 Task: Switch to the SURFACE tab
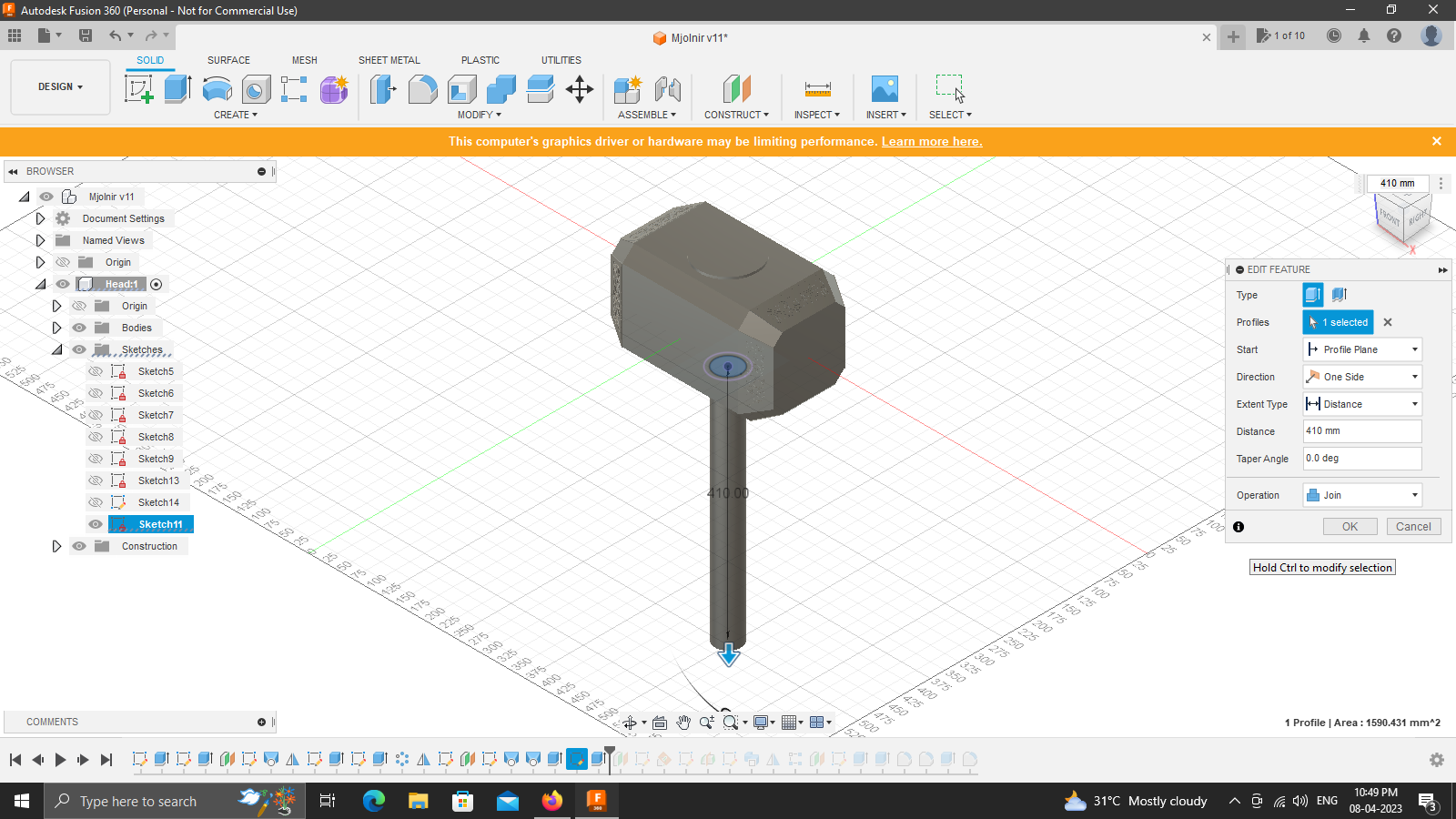click(227, 60)
